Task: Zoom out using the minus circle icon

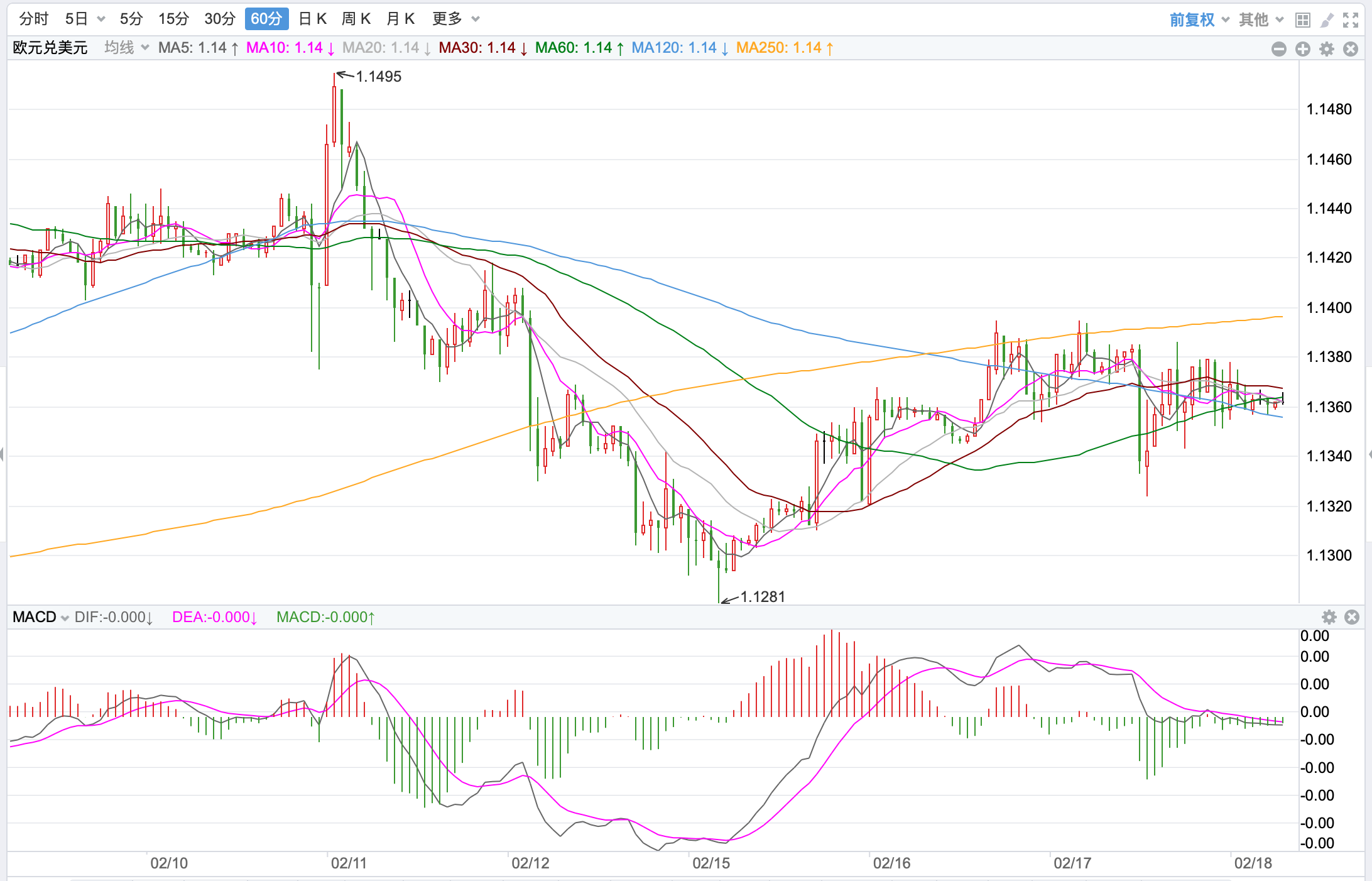Action: click(x=1278, y=49)
